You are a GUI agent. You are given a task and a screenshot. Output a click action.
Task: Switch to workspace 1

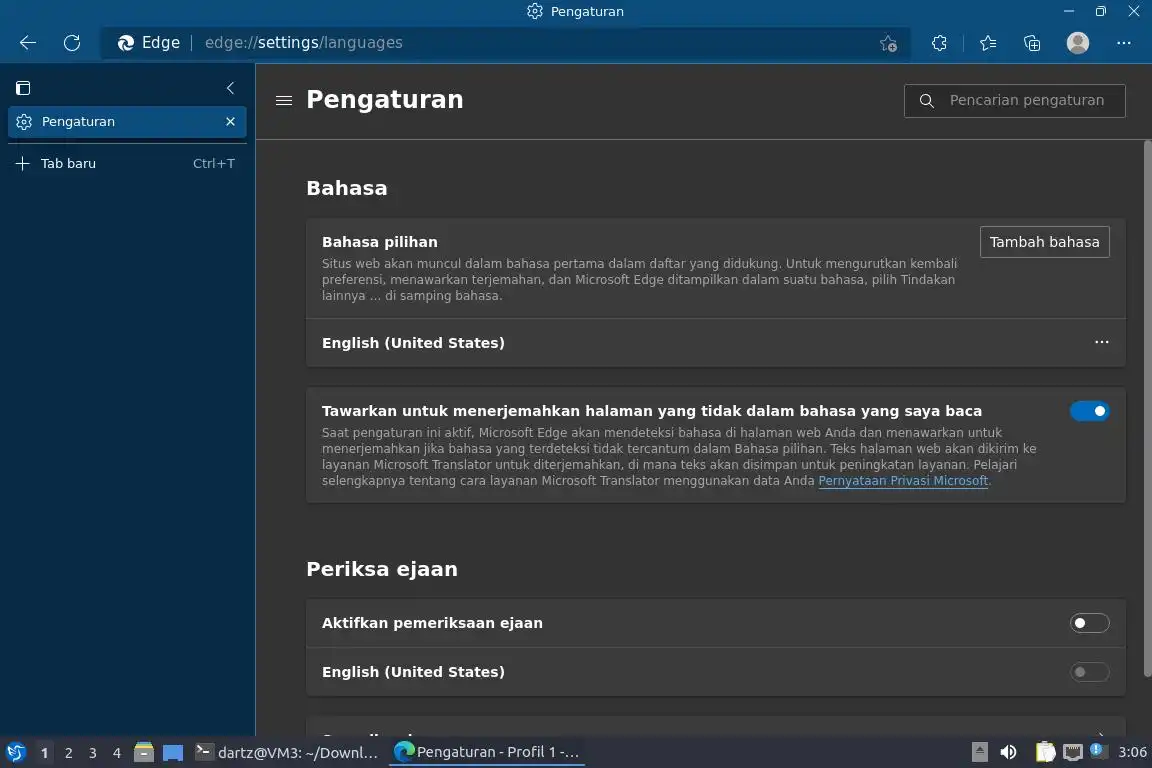click(44, 753)
